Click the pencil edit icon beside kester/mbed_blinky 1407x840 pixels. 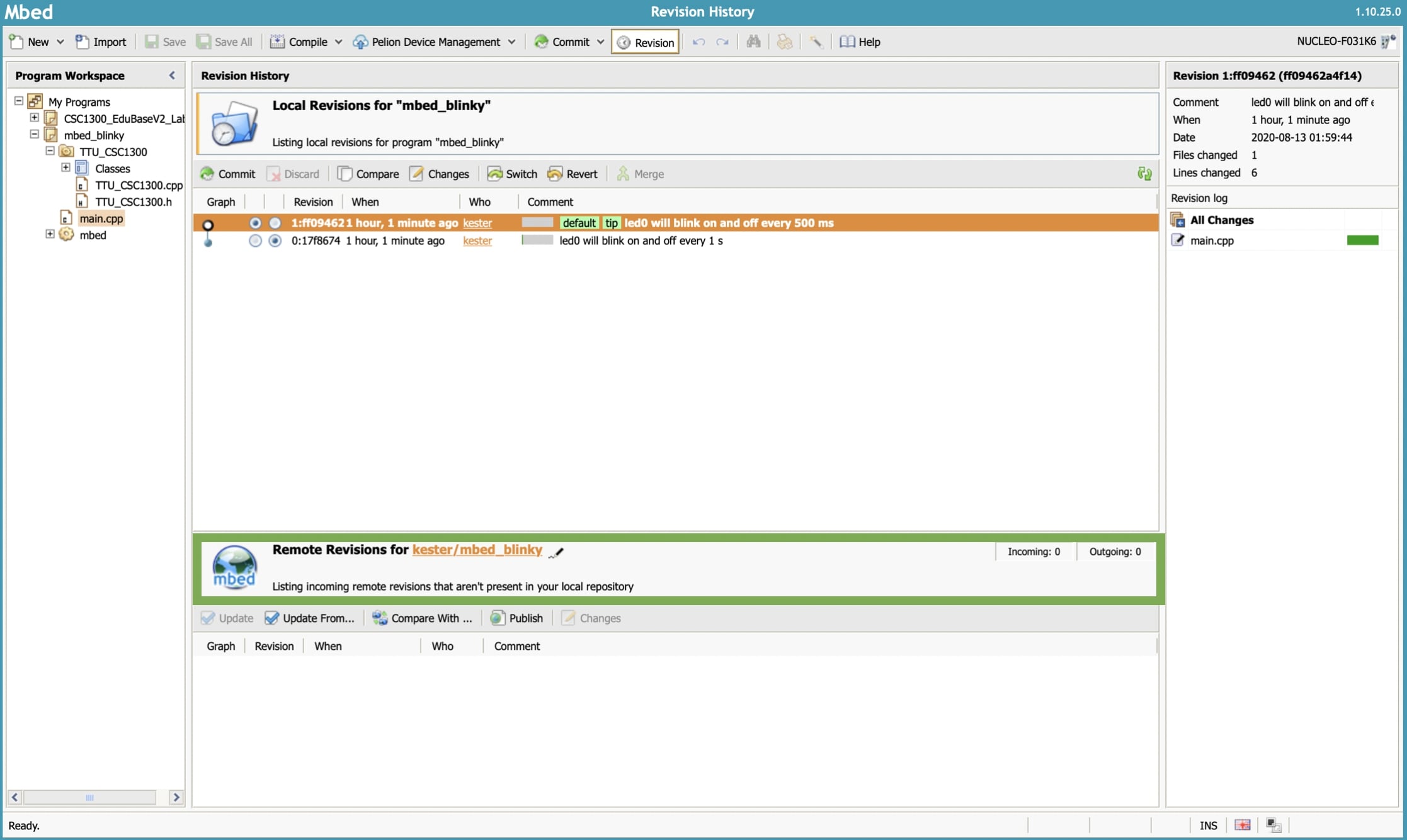coord(556,552)
